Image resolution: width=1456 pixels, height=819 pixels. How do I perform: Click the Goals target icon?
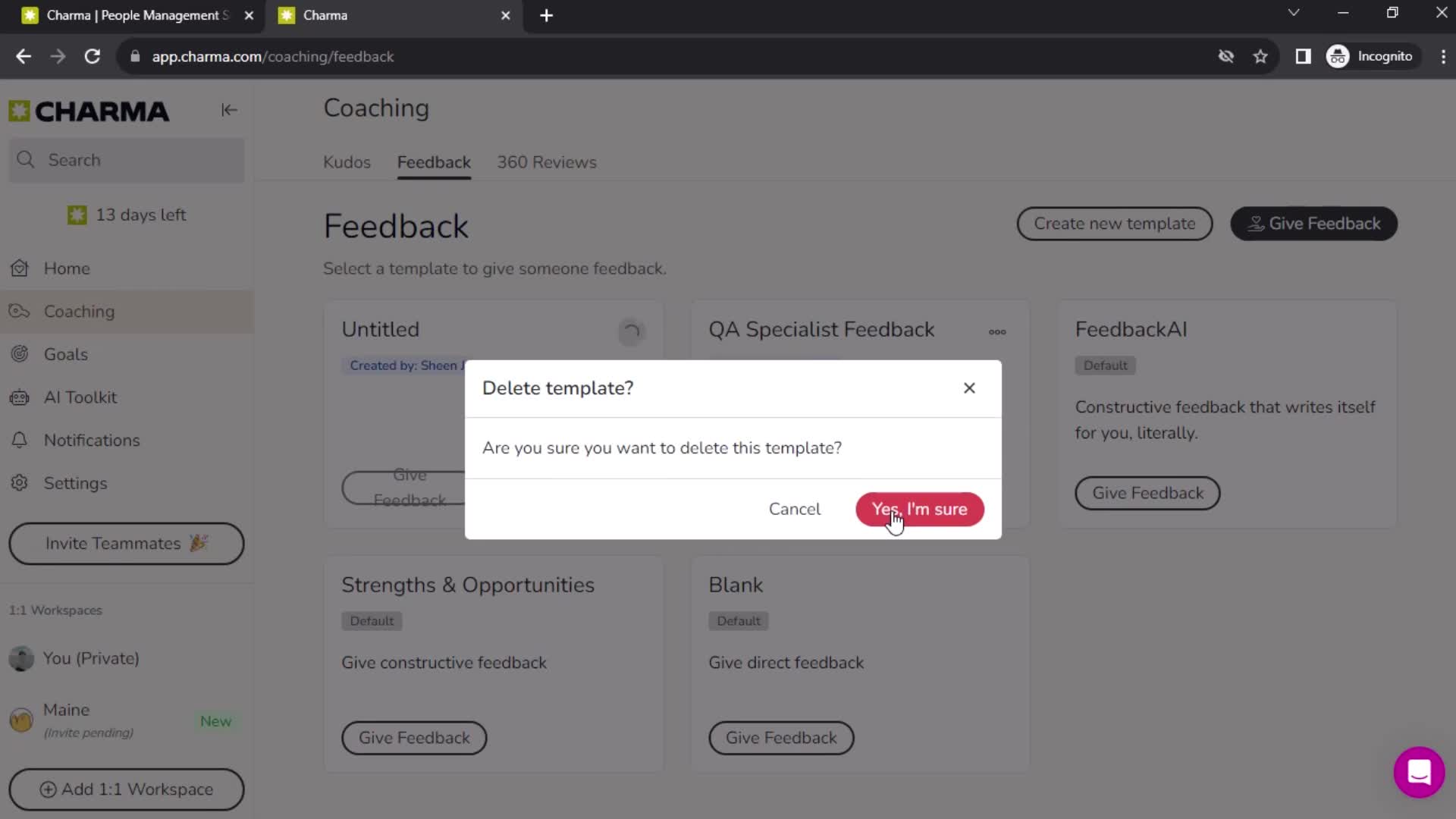[x=20, y=354]
